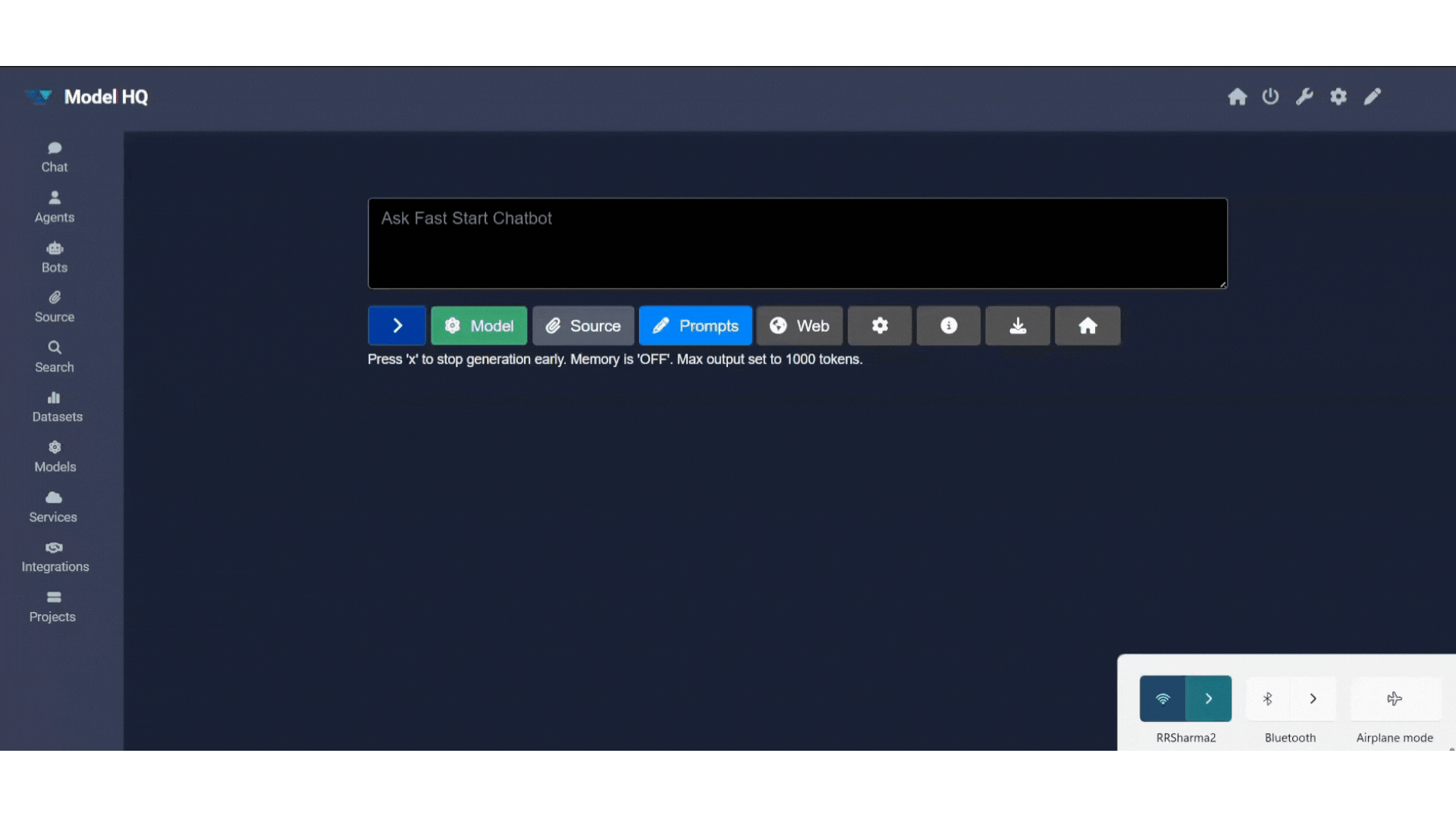
Task: Expand Bluetooth devices chevron
Action: point(1313,698)
